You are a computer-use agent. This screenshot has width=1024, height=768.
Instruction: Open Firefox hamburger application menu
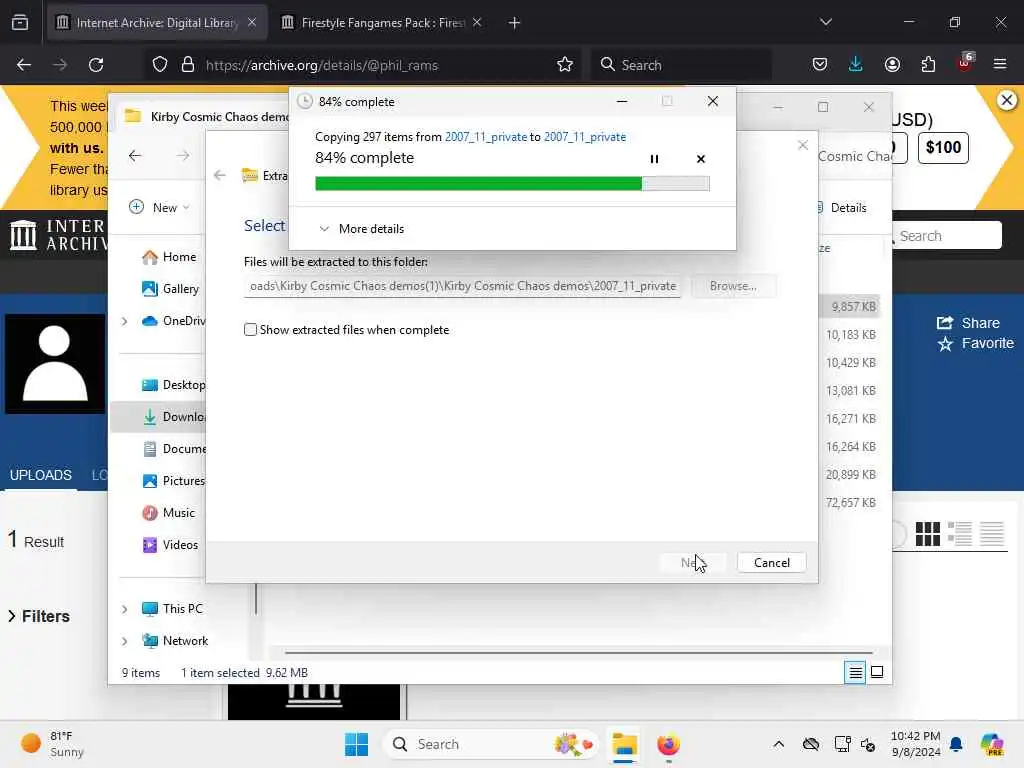[1000, 64]
